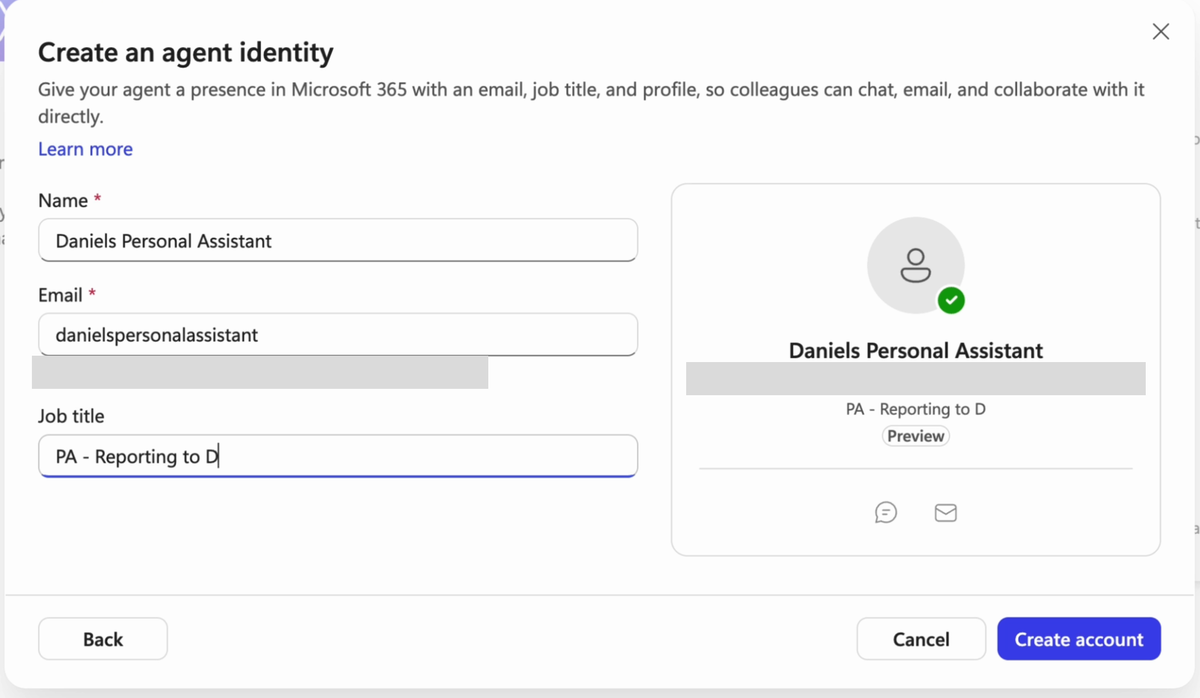Click the 'Email' field label
The width and height of the screenshot is (1200, 698).
pos(61,295)
